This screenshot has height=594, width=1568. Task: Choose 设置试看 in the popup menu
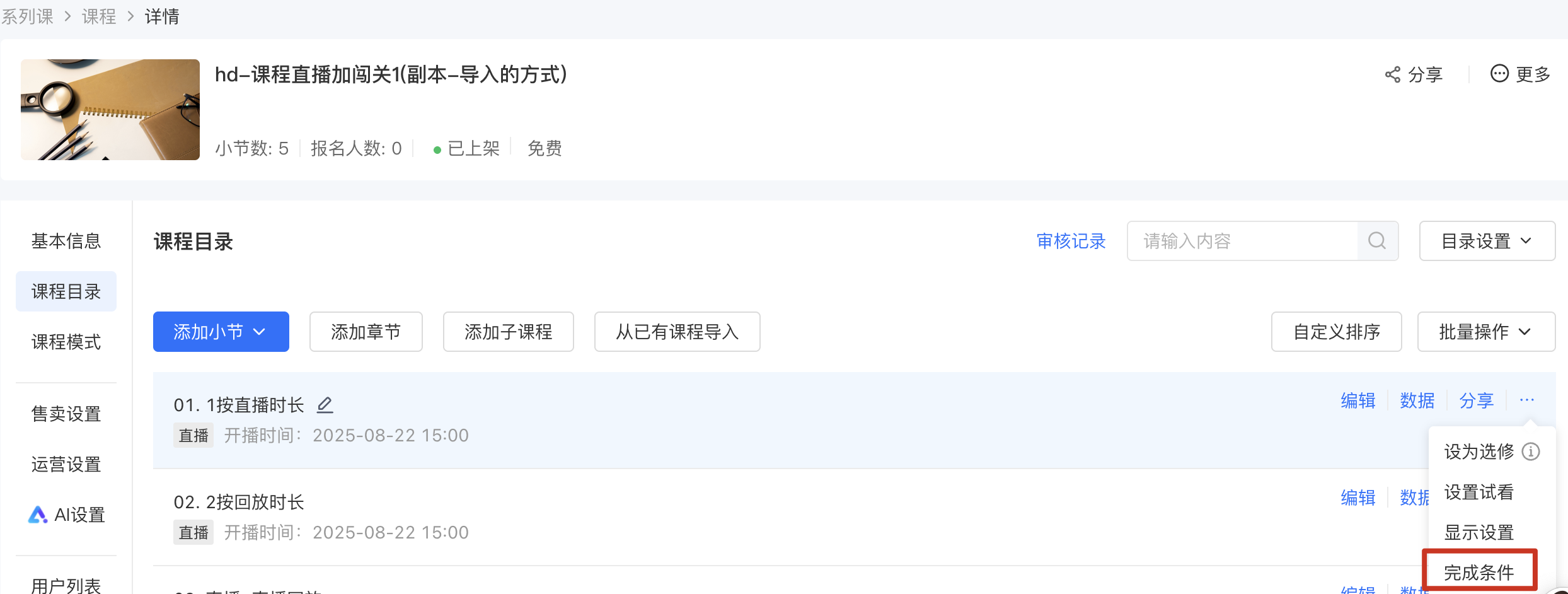1479,492
